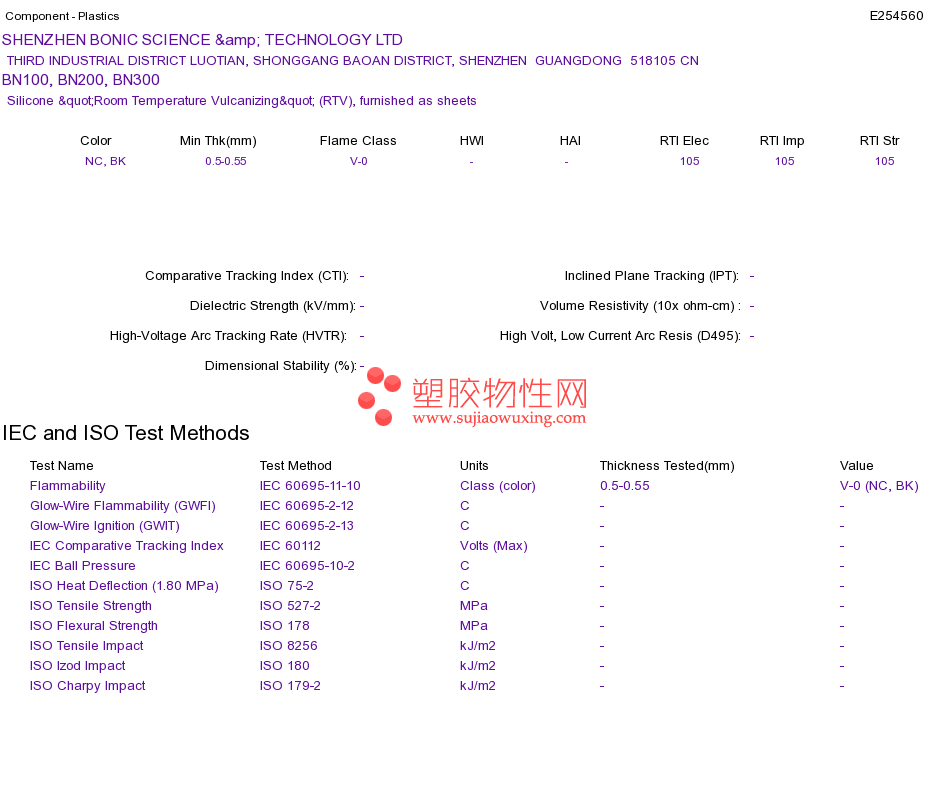This screenshot has width=950, height=800.
Task: Click the Inclined Plane Tracking (IPT) label
Action: (x=652, y=276)
